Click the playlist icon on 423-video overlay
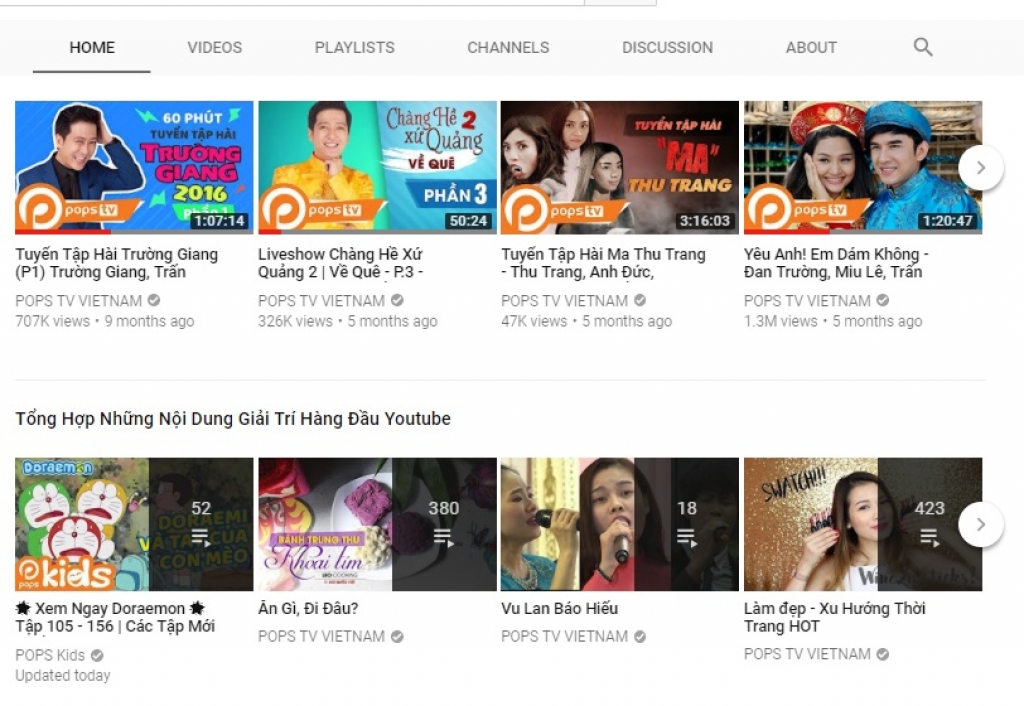Image resolution: width=1024 pixels, height=706 pixels. click(929, 538)
